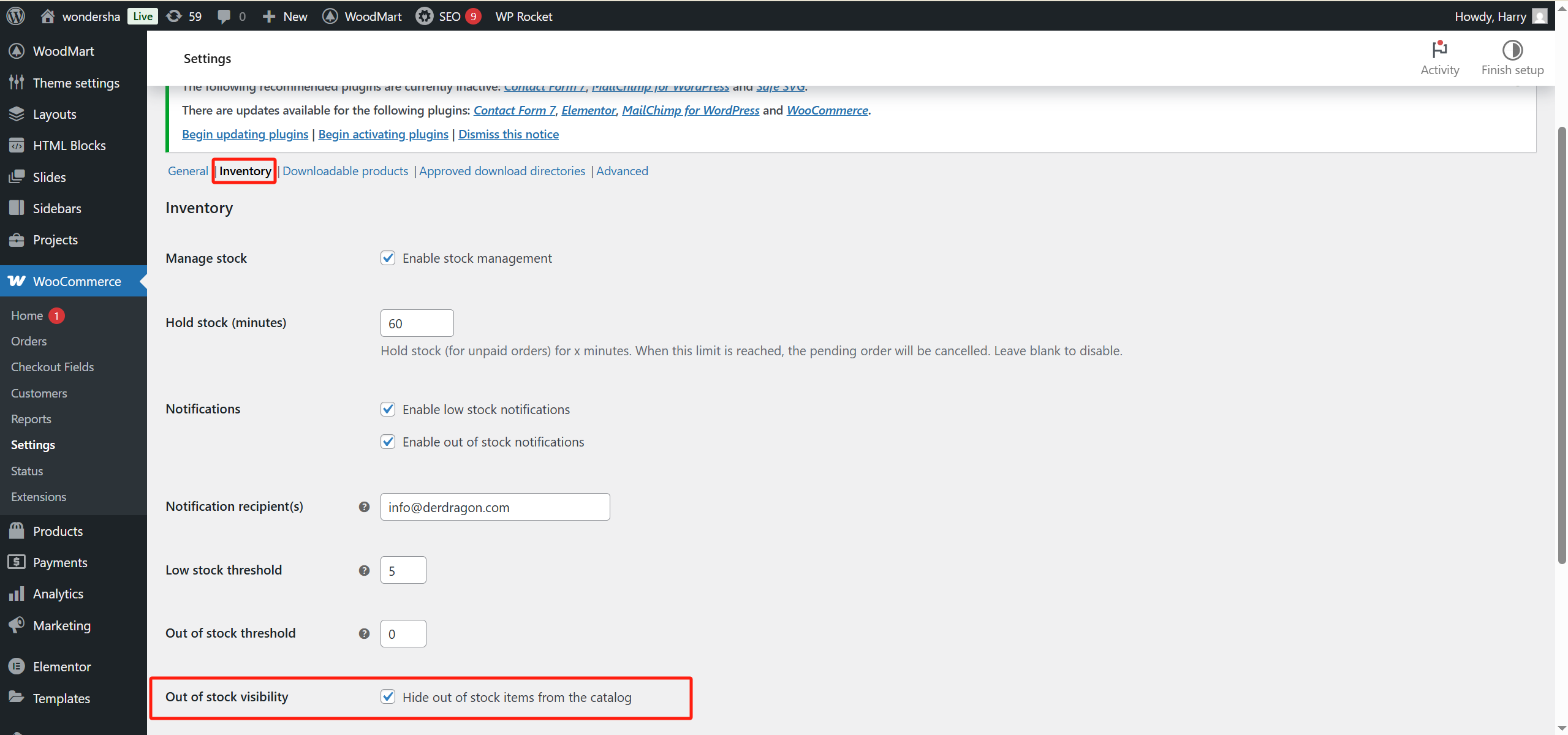Click the SEO gear icon in toolbar
This screenshot has width=1568, height=735.
click(424, 16)
